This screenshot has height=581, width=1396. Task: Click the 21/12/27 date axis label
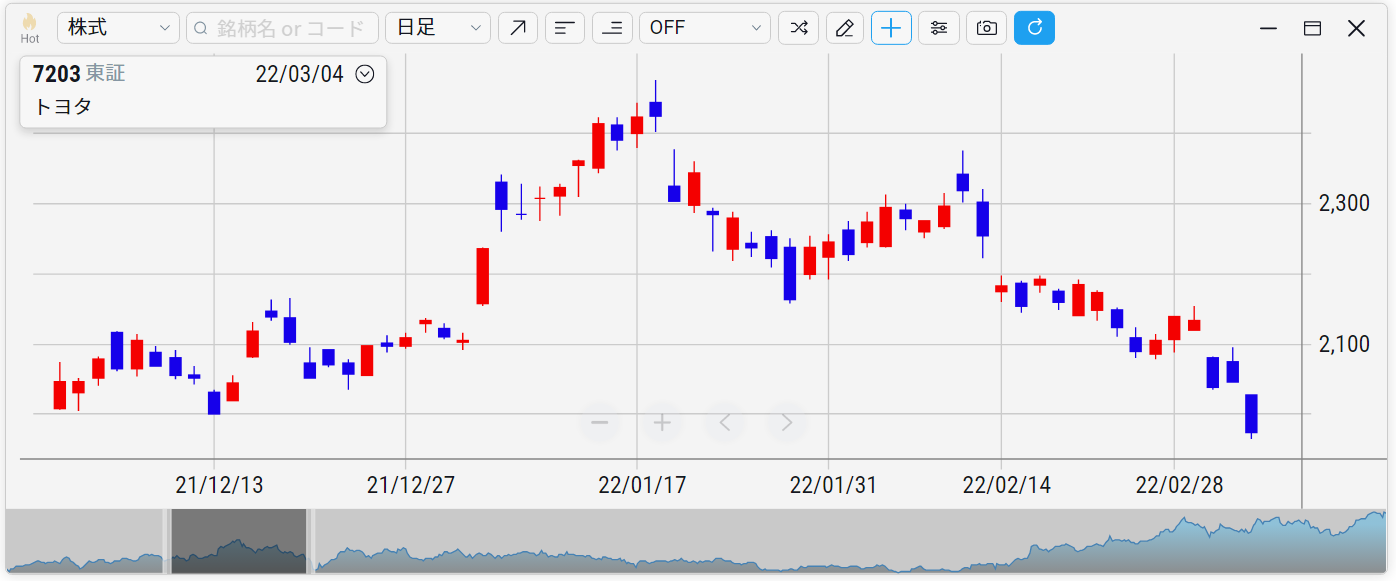(411, 486)
